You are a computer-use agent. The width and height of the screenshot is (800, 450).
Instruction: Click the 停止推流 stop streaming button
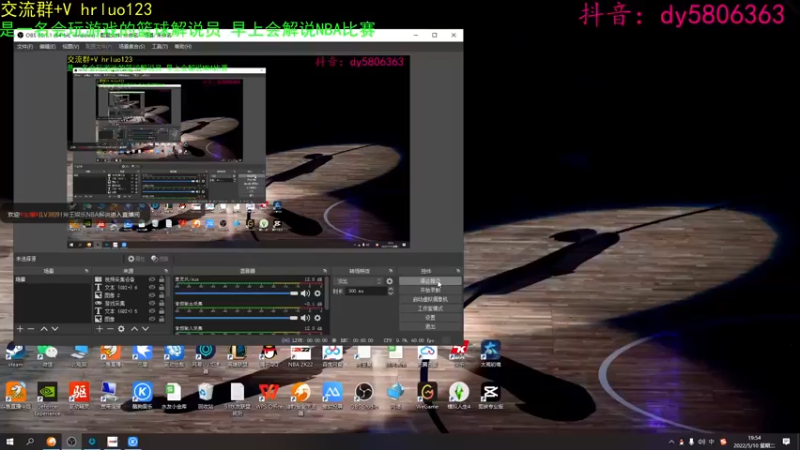tap(430, 281)
